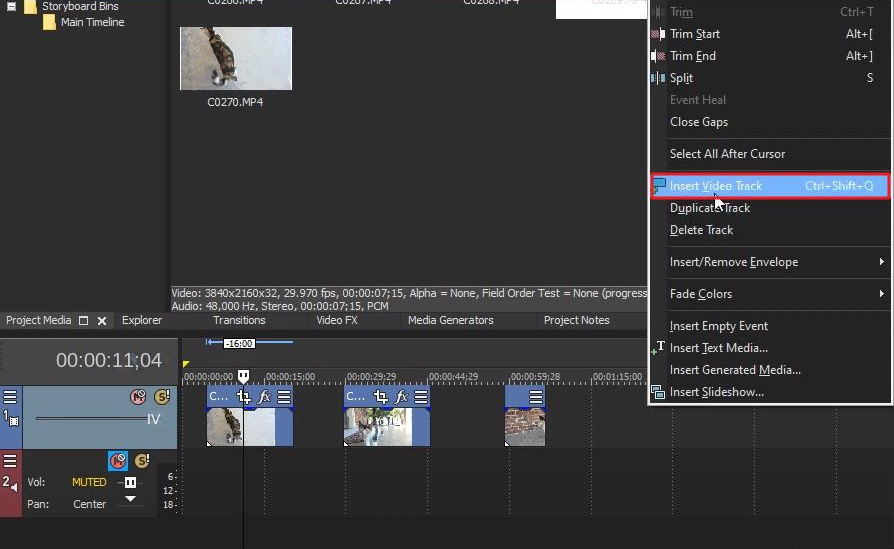Choose Trim Start from context menu
This screenshot has height=549, width=894.
tap(771, 34)
